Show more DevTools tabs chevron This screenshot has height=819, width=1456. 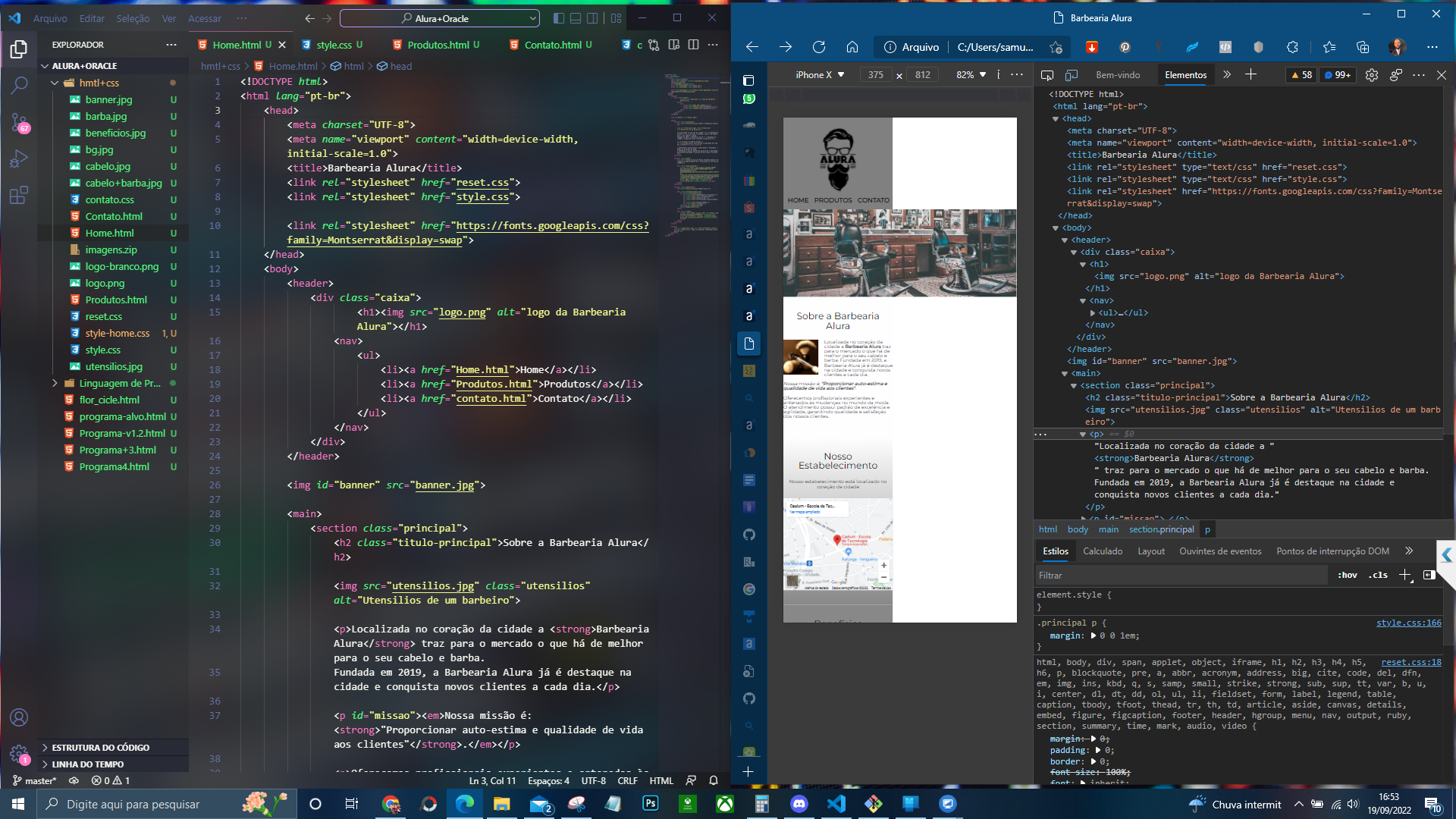pyautogui.click(x=1227, y=74)
